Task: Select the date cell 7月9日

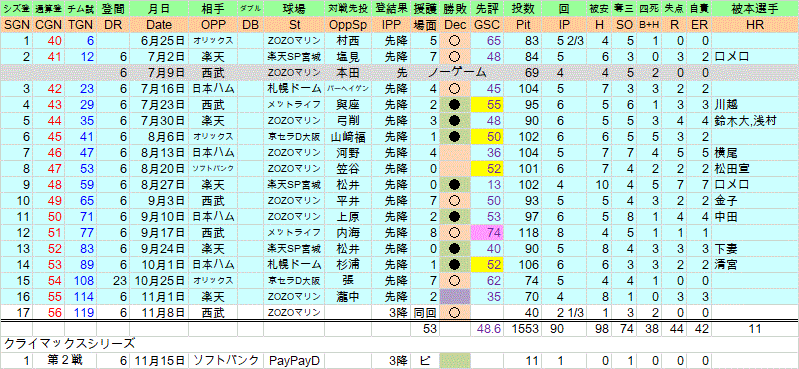Action: (x=158, y=73)
